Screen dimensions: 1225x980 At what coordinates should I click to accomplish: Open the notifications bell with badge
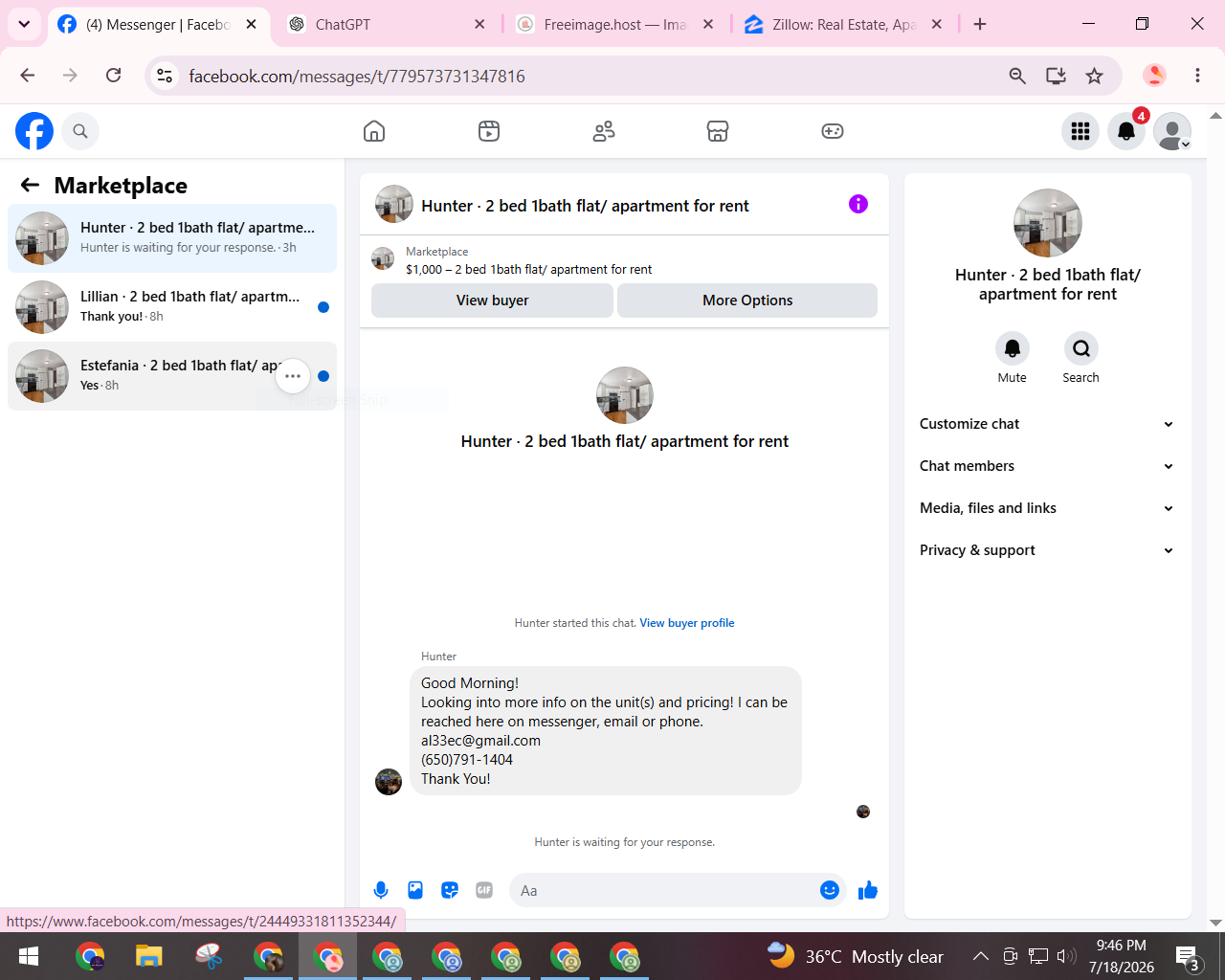point(1126,131)
